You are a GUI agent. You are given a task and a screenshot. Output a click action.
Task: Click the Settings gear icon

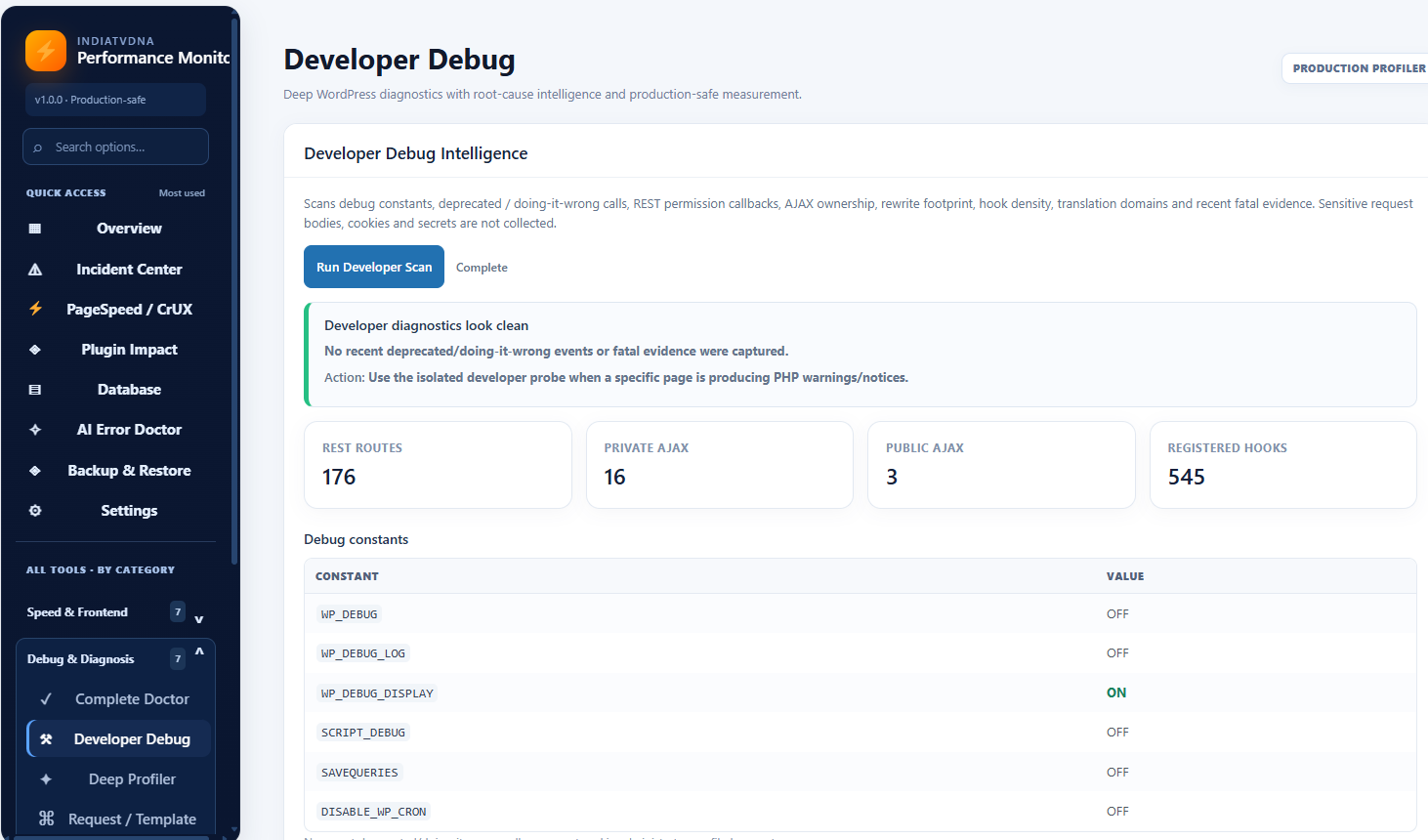[x=35, y=511]
